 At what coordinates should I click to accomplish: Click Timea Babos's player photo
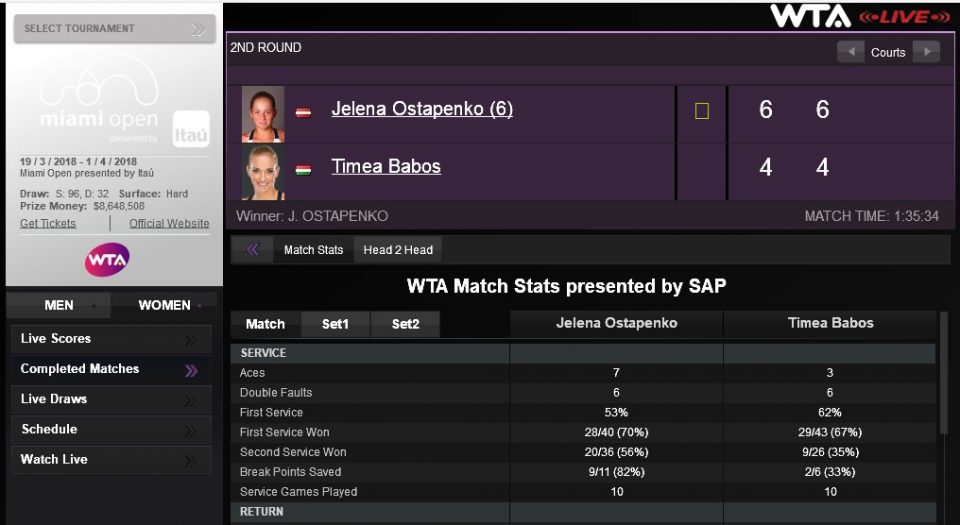click(x=263, y=171)
